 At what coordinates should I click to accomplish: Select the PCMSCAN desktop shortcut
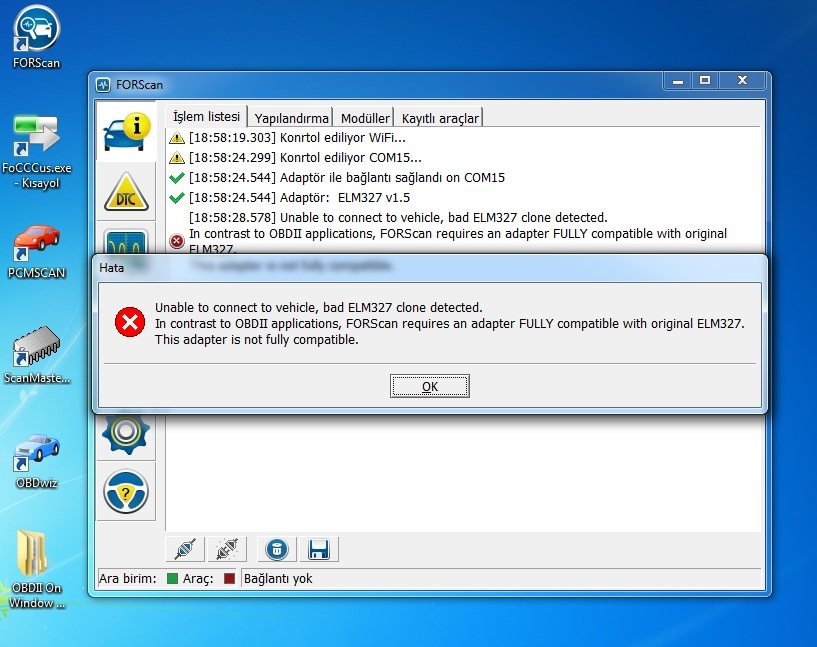[x=36, y=251]
